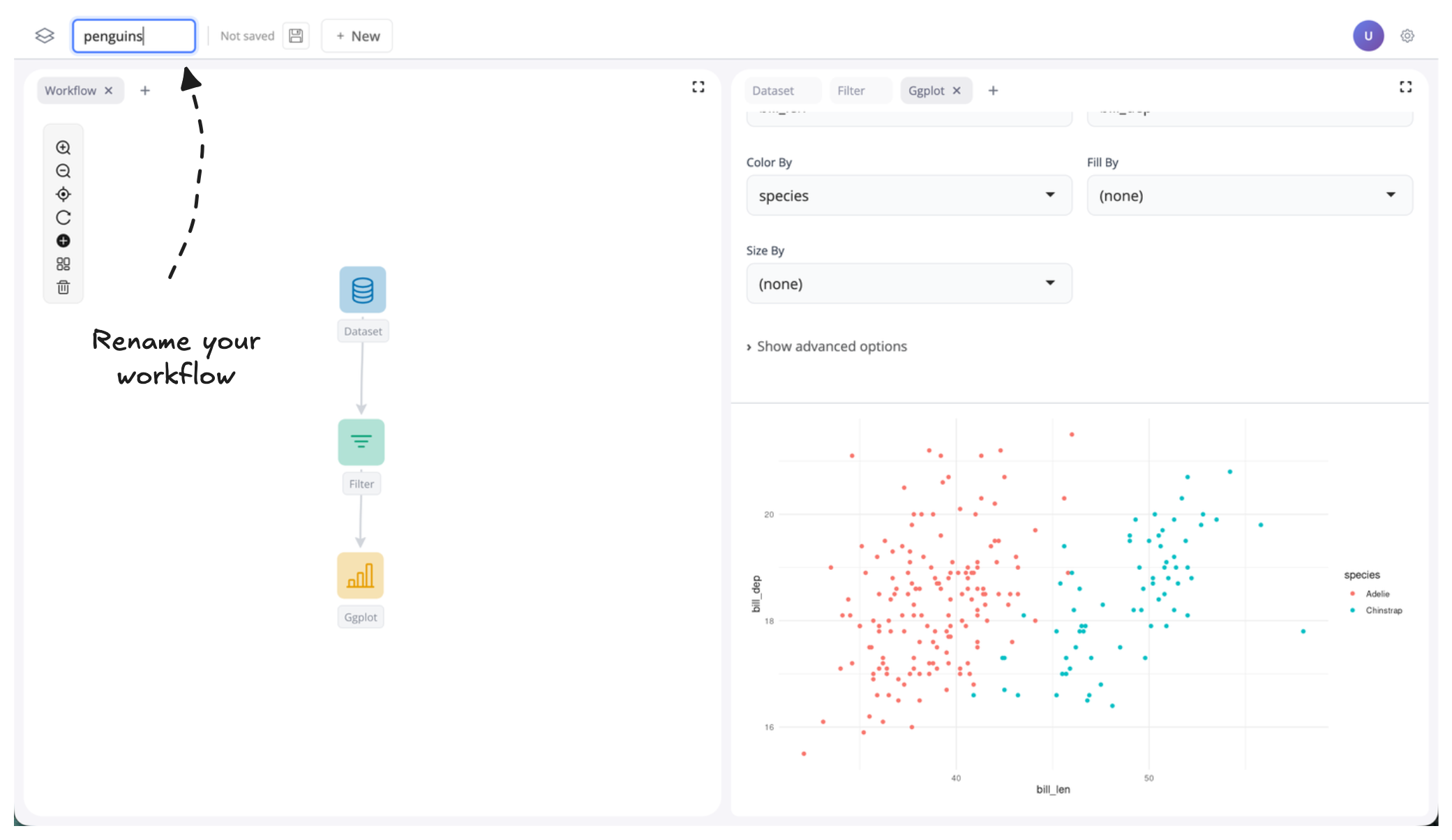Select the green Filter node icon
The width and height of the screenshot is (1452, 840).
[x=361, y=442]
